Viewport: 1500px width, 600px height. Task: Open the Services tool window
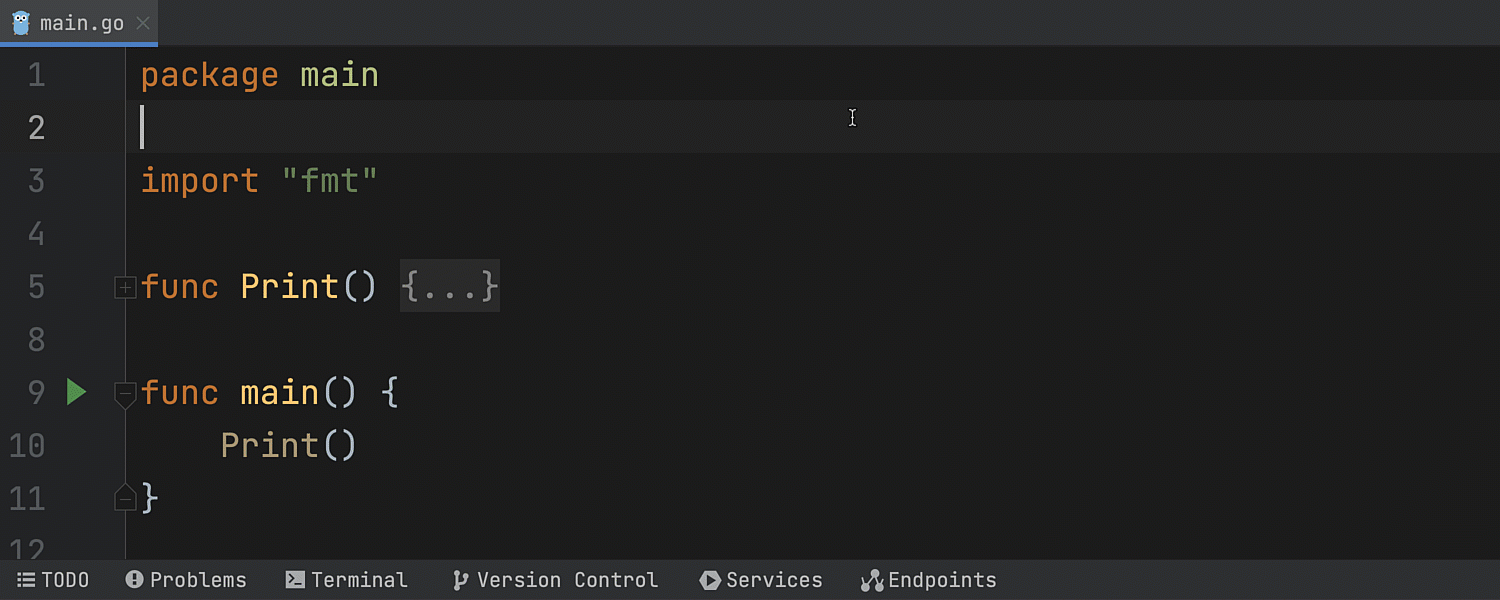(x=761, y=580)
